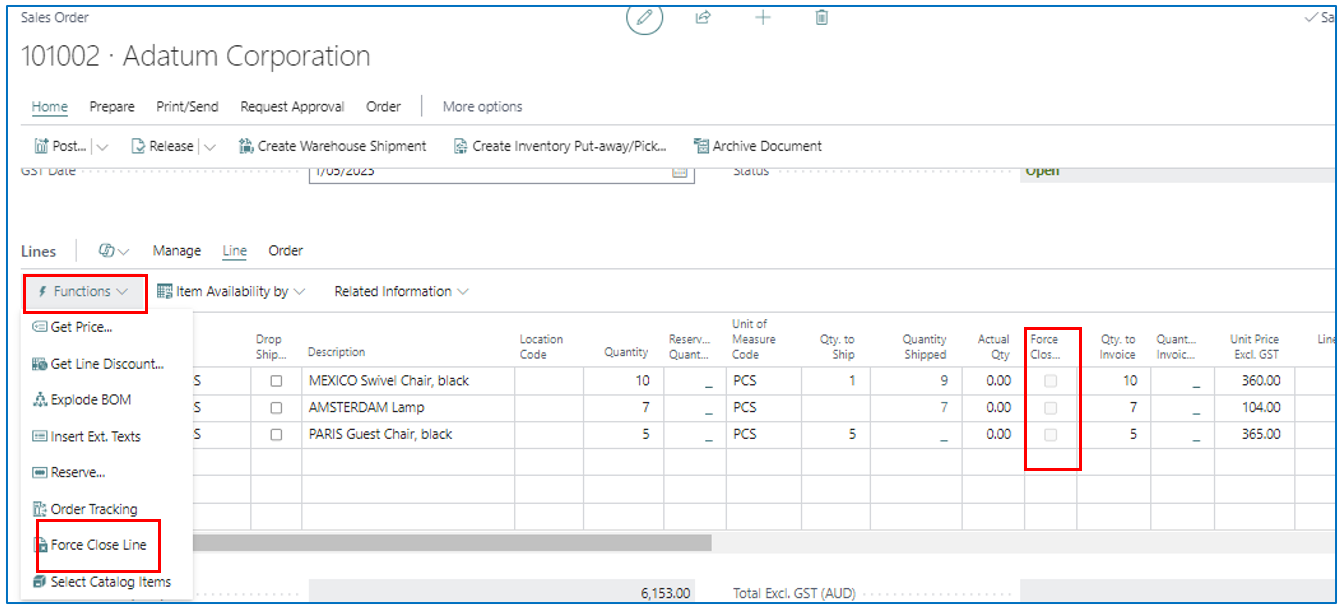Click the horizontal scrollbar under lines grid
The width and height of the screenshot is (1342, 607).
(450, 543)
